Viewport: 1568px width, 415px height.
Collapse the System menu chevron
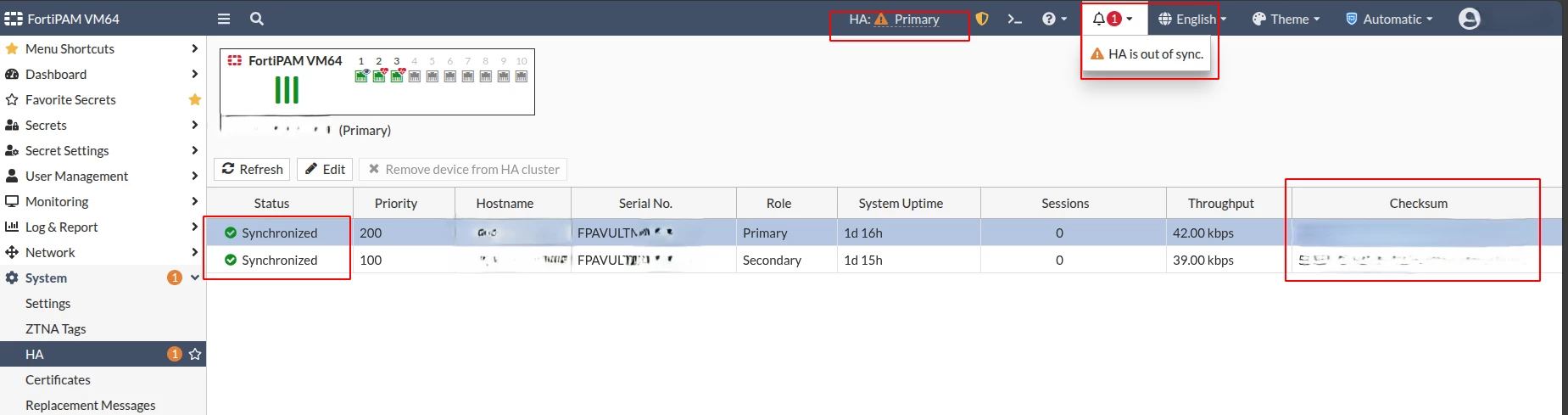[x=195, y=278]
